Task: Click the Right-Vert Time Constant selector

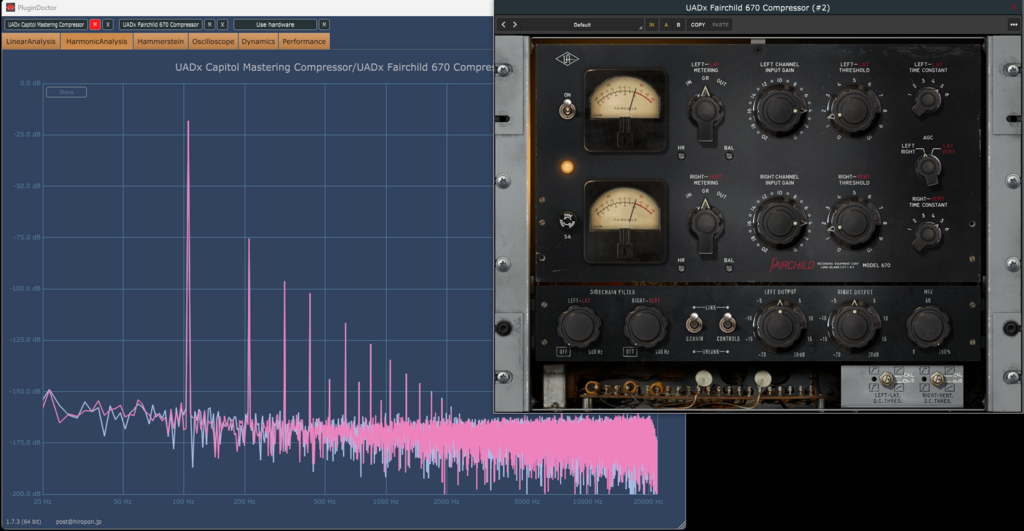Action: tap(927, 236)
